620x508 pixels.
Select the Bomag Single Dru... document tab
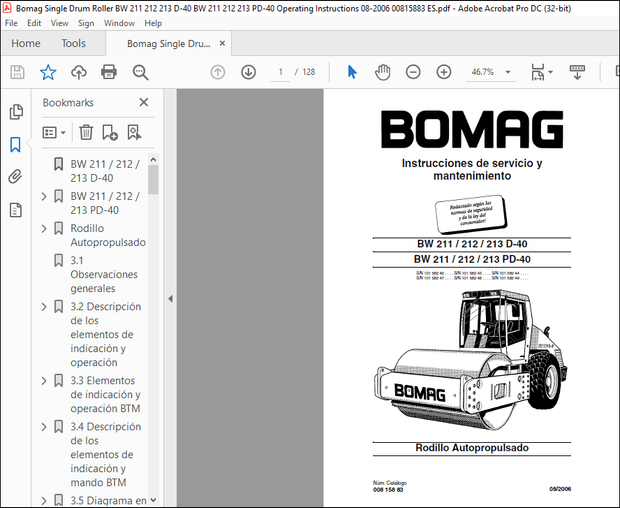169,44
